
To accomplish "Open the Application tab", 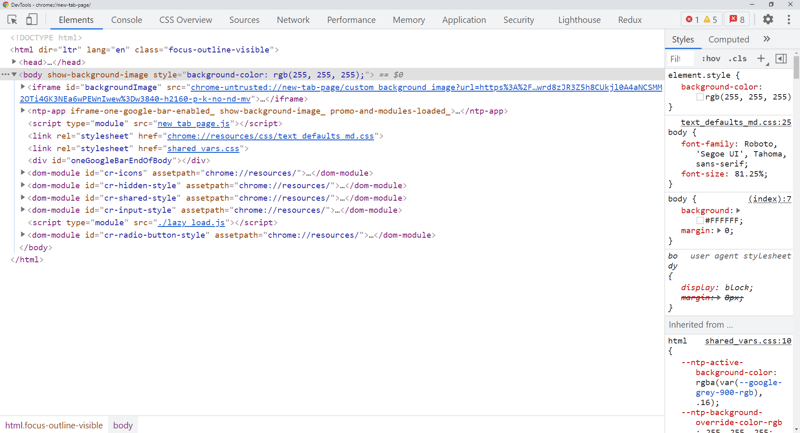I will (464, 20).
